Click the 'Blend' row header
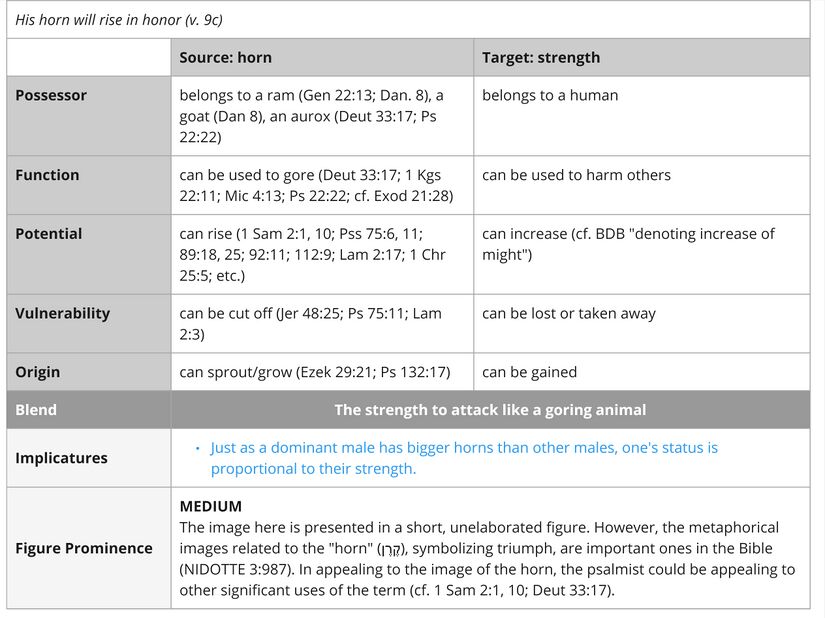This screenshot has width=825, height=618. click(36, 410)
